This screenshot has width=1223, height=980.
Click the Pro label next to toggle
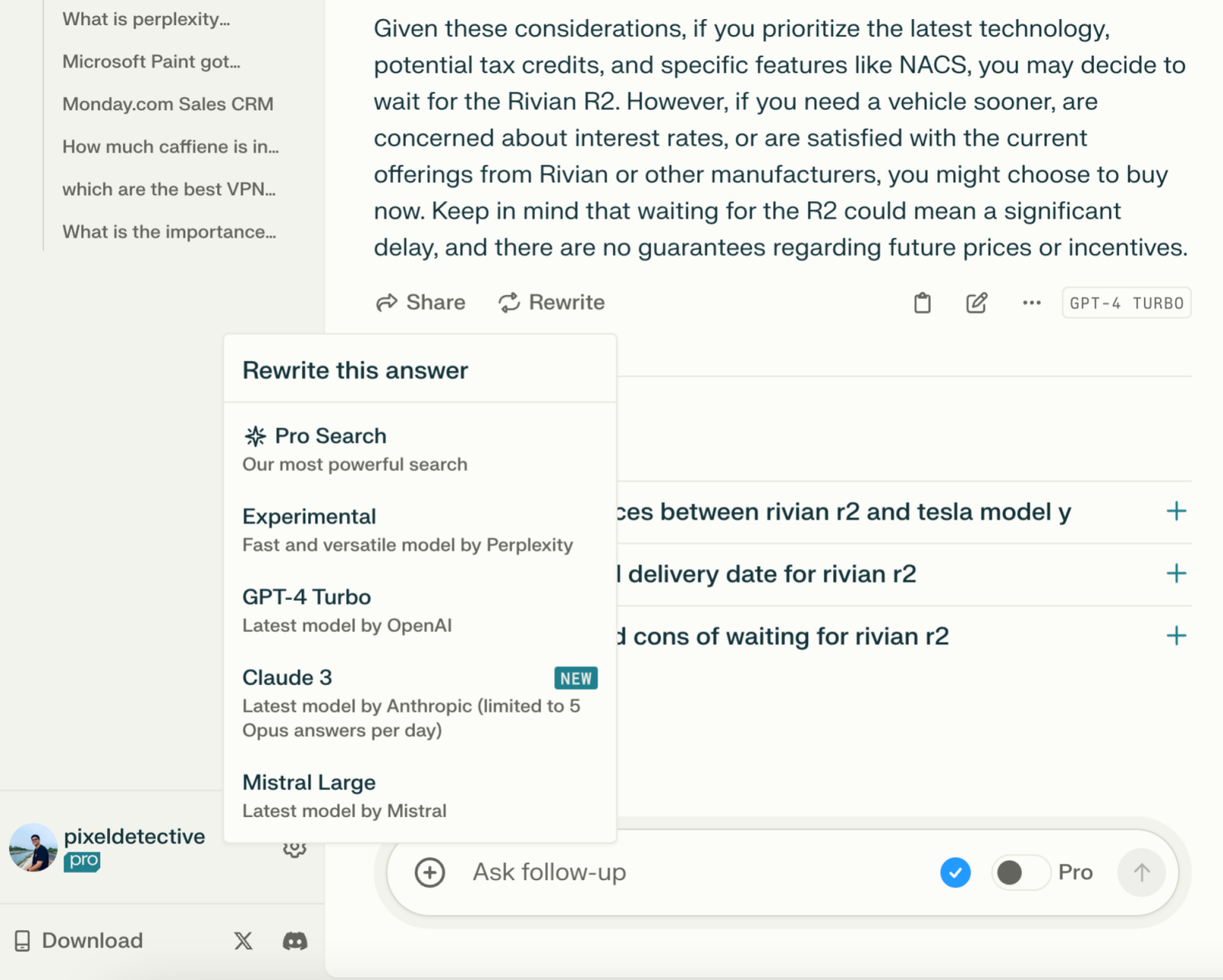tap(1075, 872)
